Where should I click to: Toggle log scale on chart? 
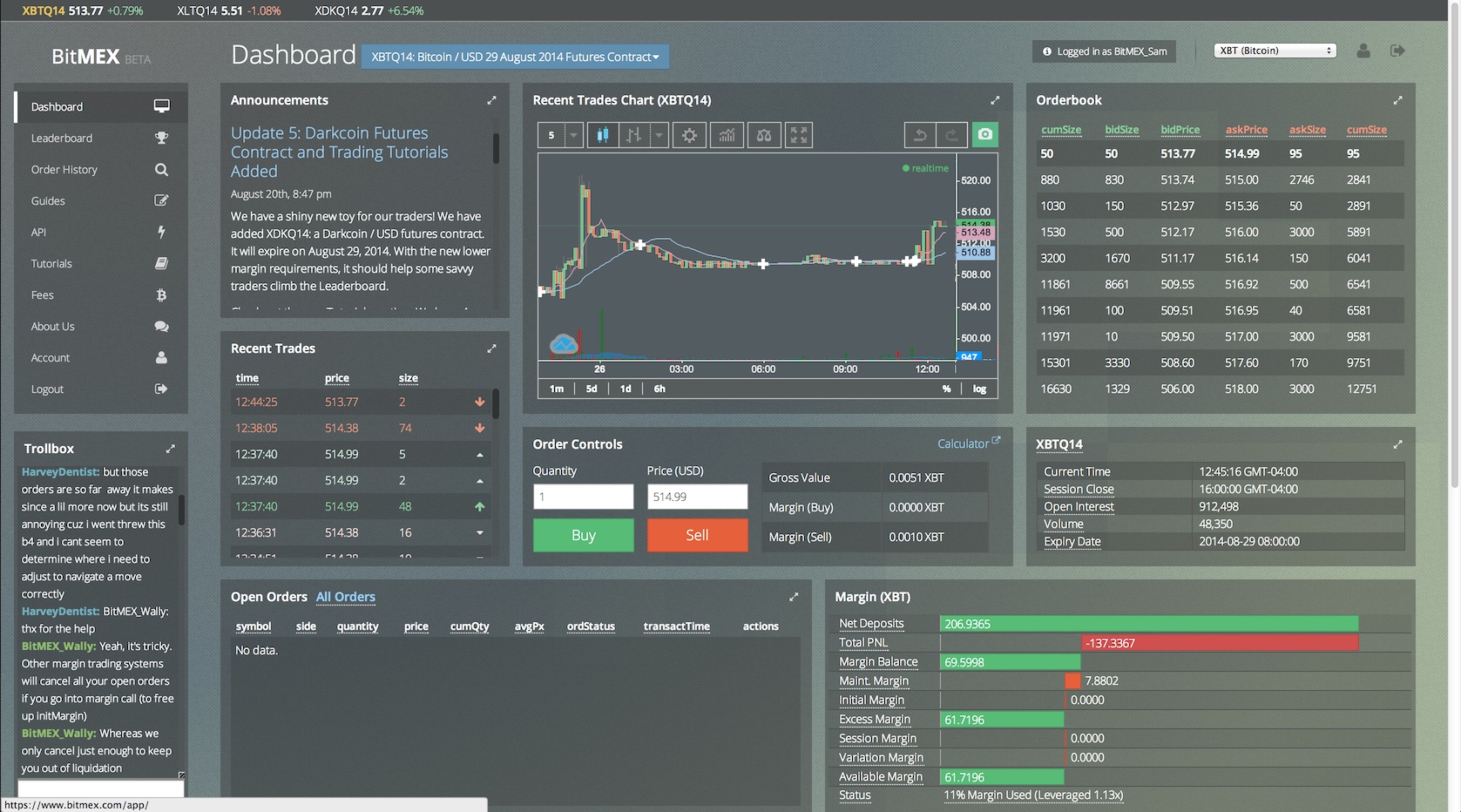click(979, 389)
